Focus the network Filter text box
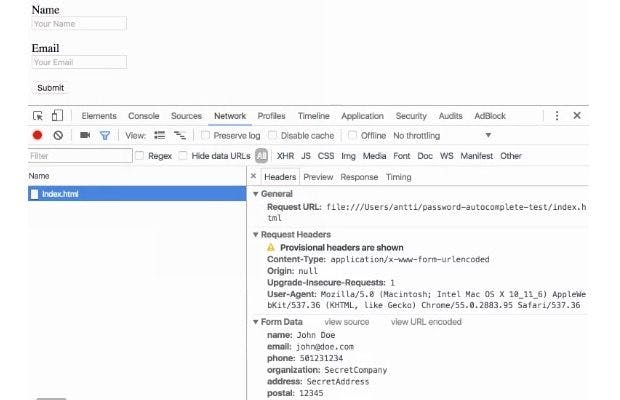Image resolution: width=620 pixels, height=400 pixels. (x=80, y=156)
